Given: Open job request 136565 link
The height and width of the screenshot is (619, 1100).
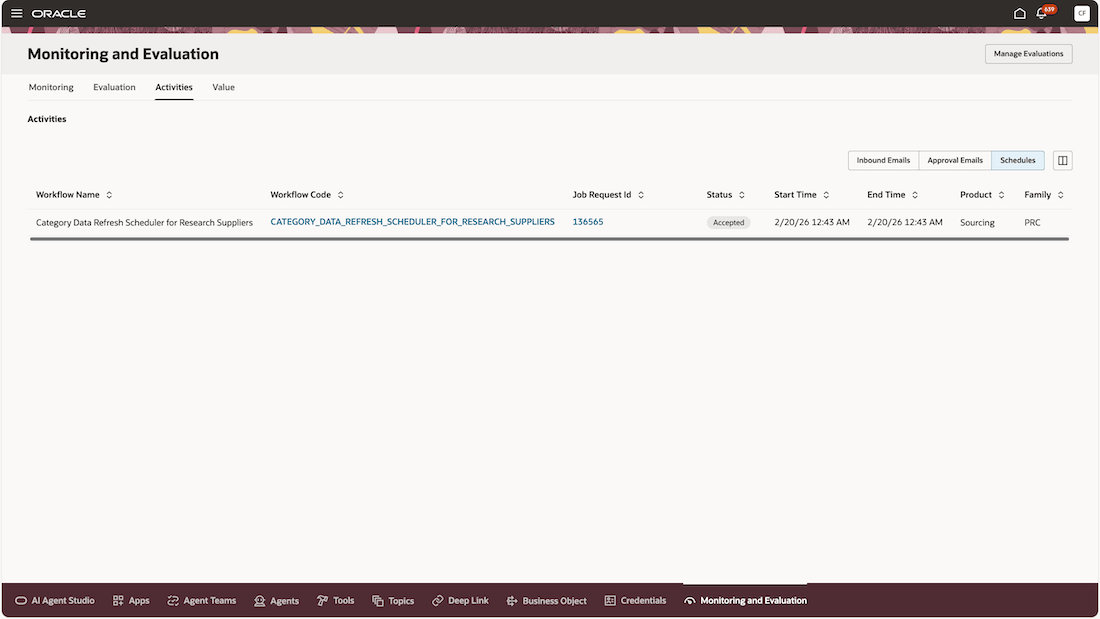Looking at the screenshot, I should click(588, 222).
